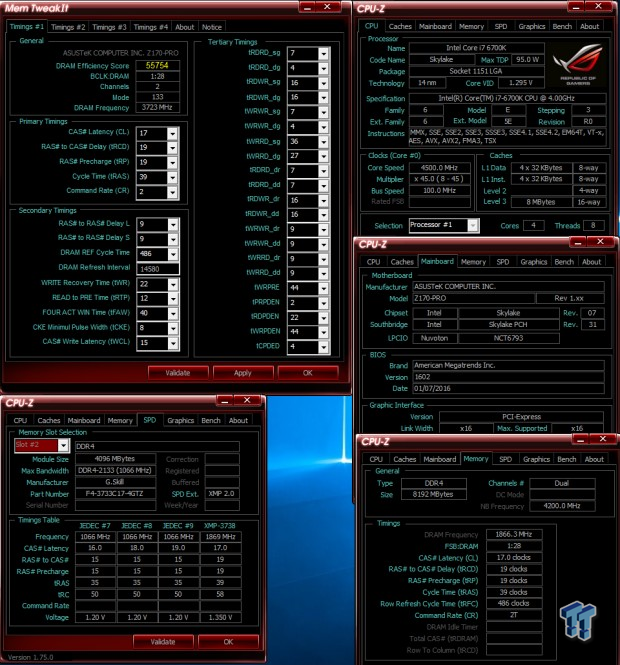Open the RAS# Precharge (tRP) dropdown
This screenshot has width=620, height=665.
pos(172,163)
